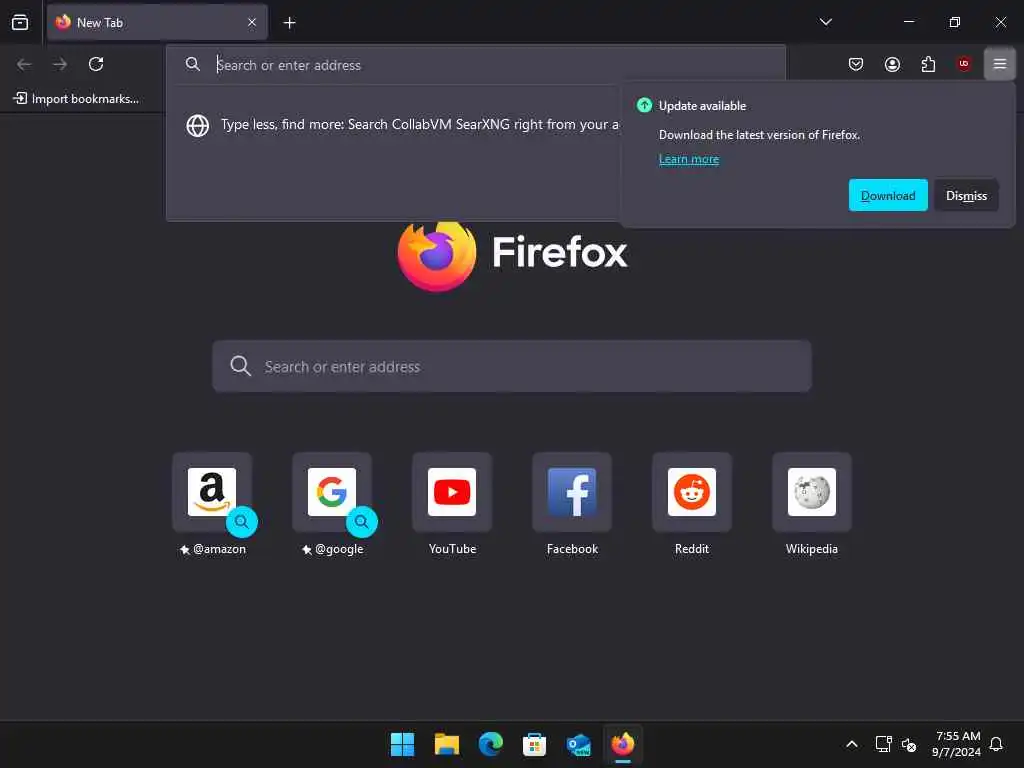Click the @google label text

tap(339, 549)
